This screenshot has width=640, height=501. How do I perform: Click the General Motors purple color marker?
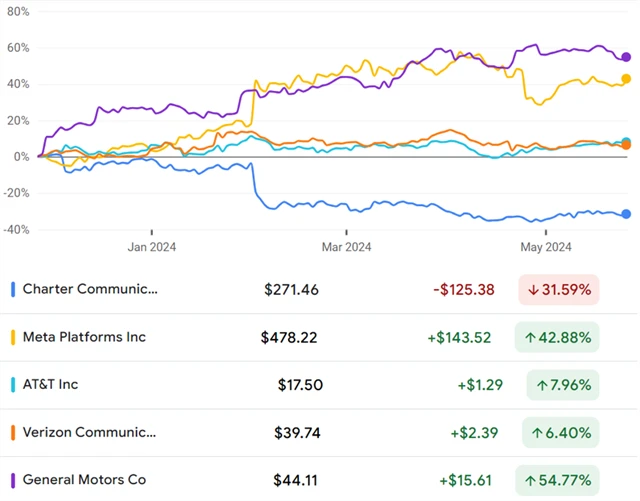(x=13, y=480)
